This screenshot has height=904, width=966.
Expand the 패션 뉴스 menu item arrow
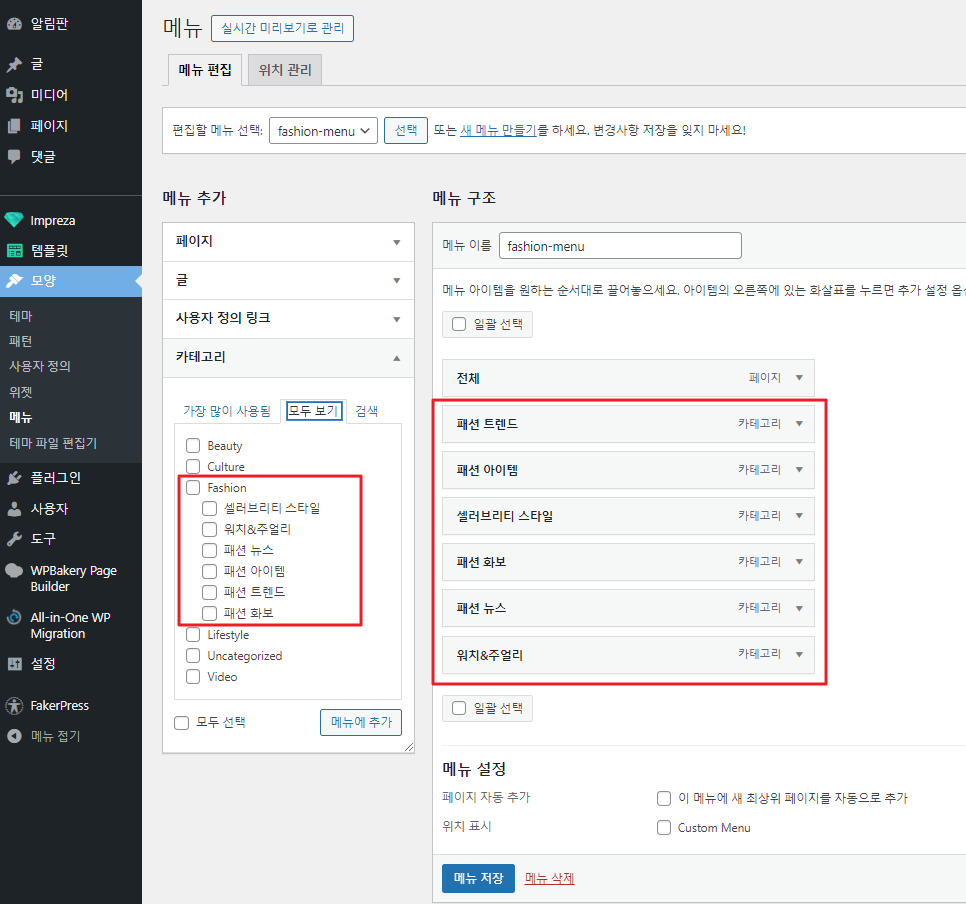tap(799, 608)
